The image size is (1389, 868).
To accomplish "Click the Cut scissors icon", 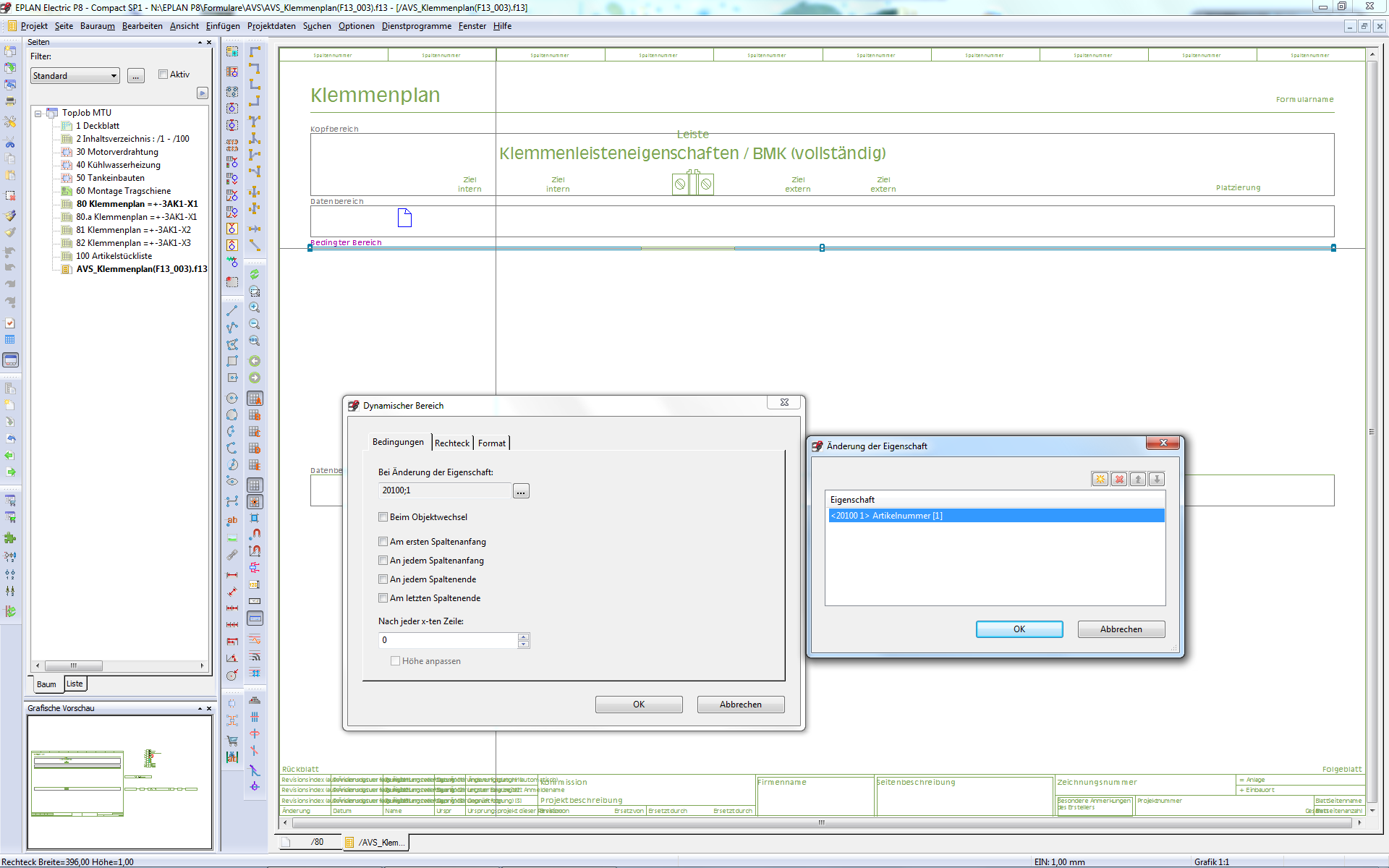I will point(10,142).
